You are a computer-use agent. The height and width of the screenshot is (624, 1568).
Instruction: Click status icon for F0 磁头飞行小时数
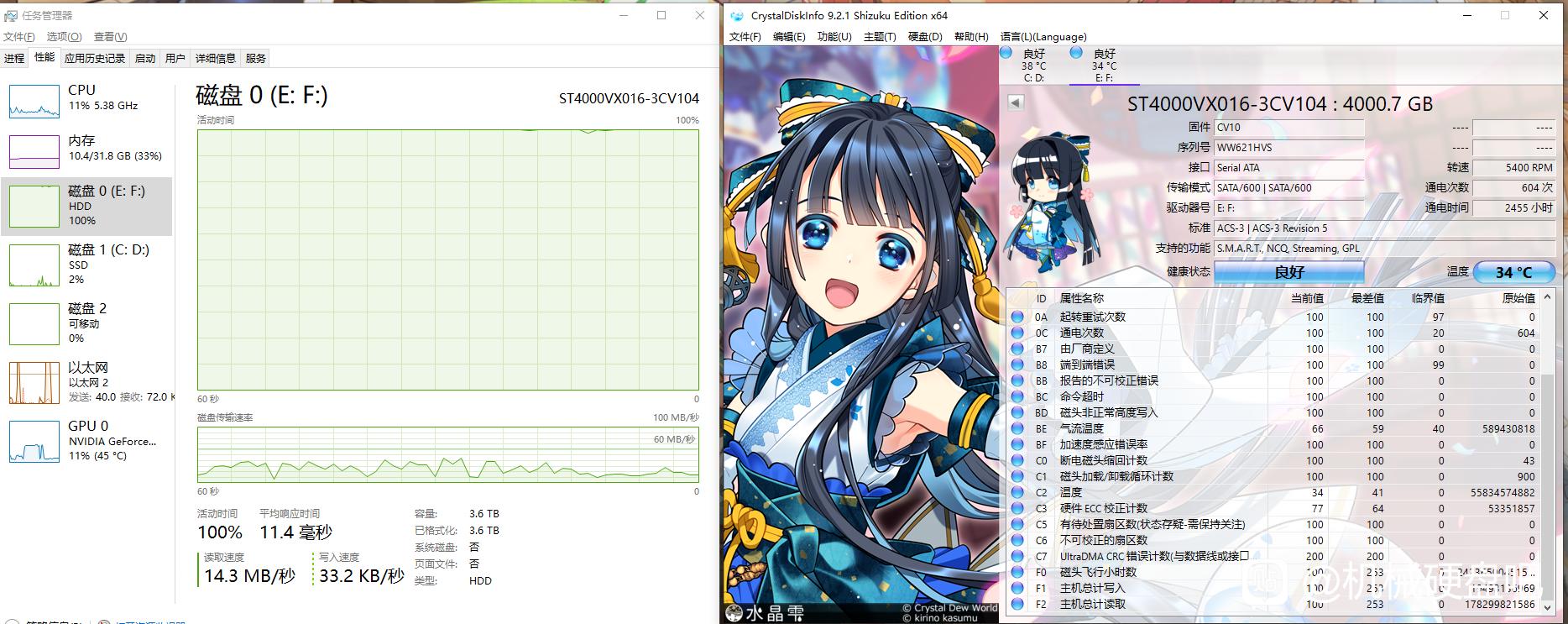coord(1017,572)
